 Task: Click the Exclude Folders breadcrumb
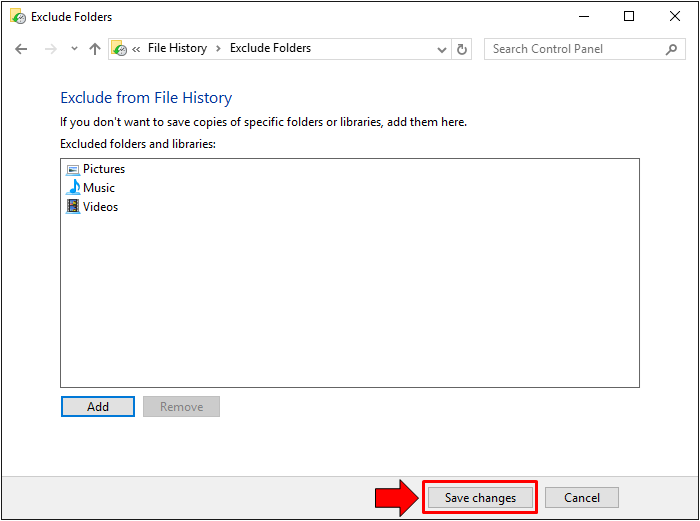(x=270, y=48)
